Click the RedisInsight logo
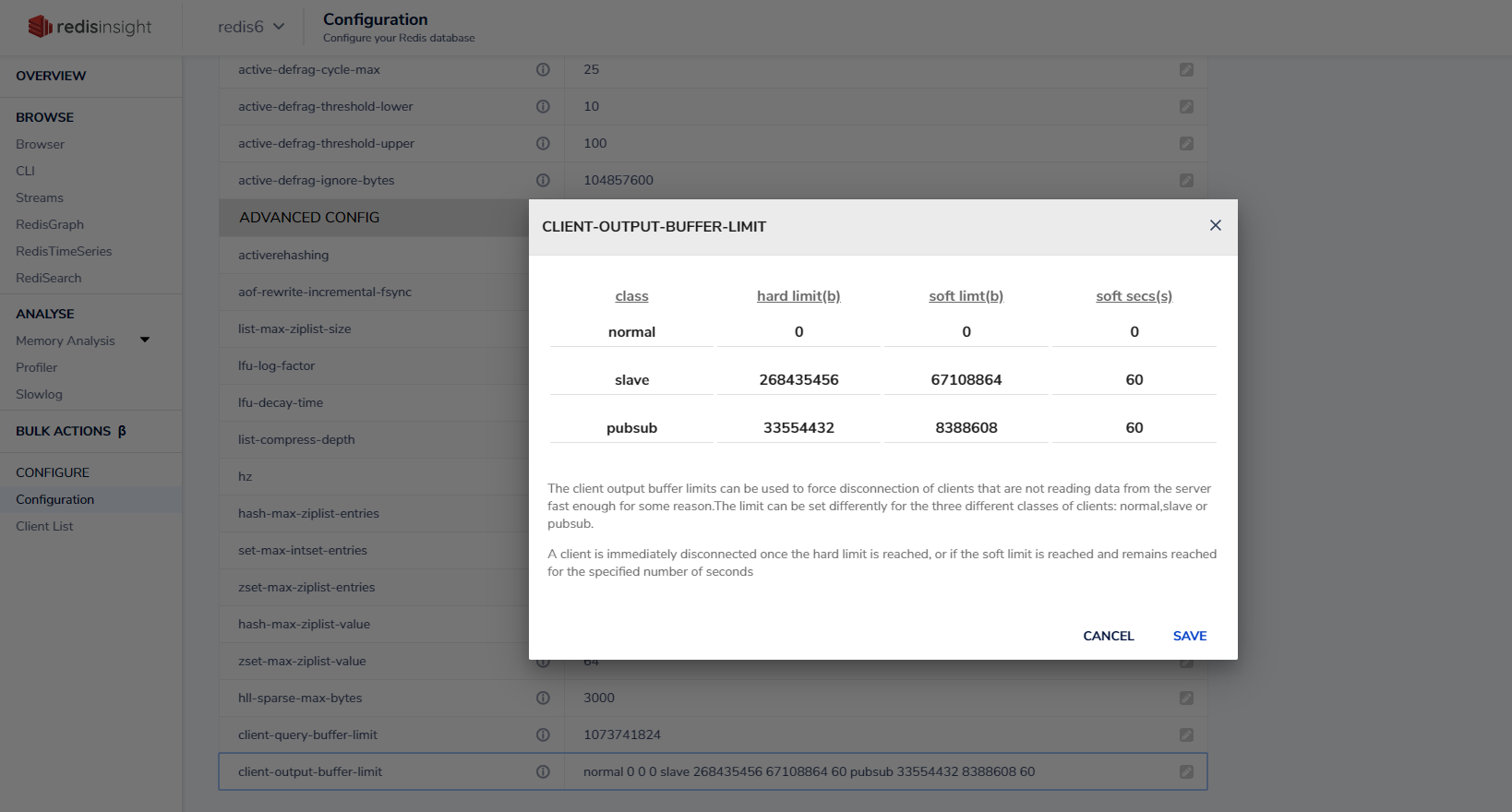The image size is (1512, 812). coord(90,27)
